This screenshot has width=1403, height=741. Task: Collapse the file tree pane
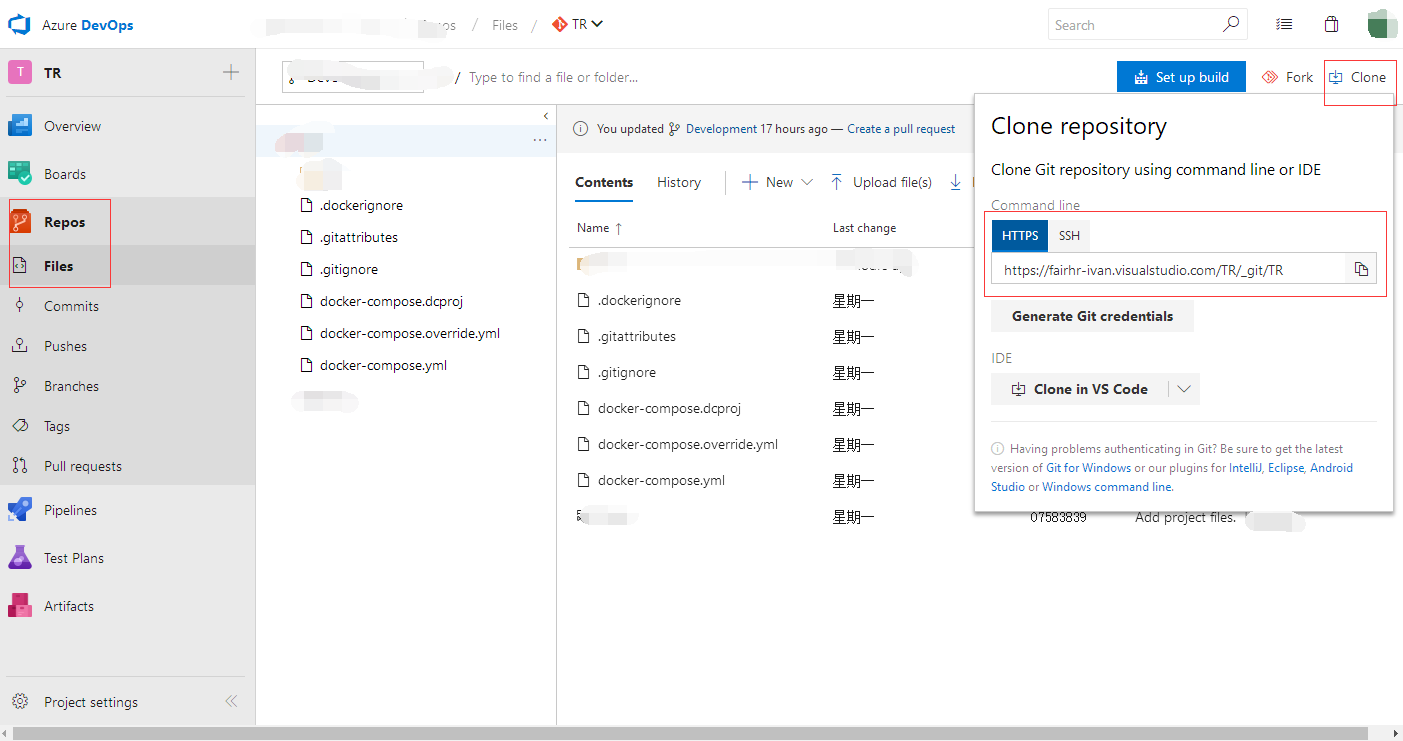click(x=546, y=116)
